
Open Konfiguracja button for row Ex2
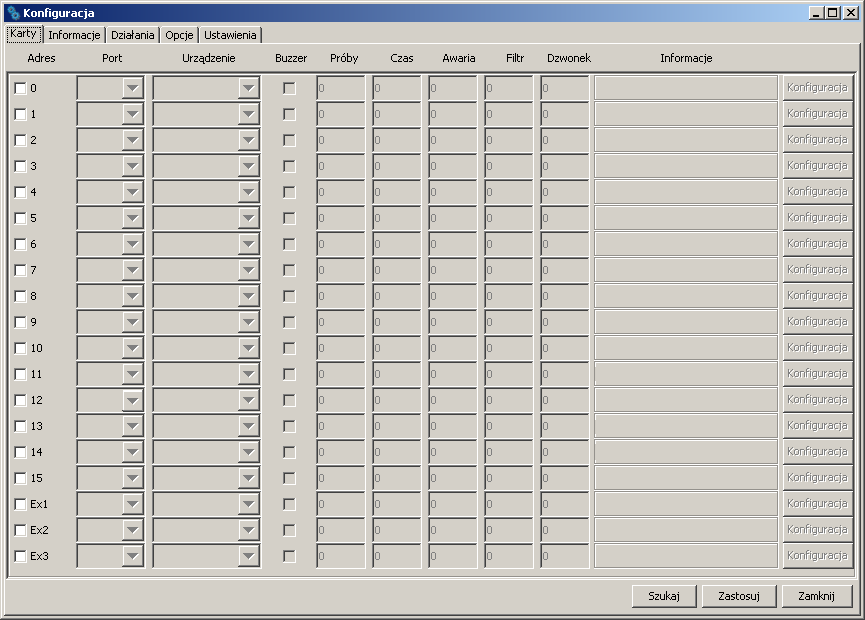point(818,530)
